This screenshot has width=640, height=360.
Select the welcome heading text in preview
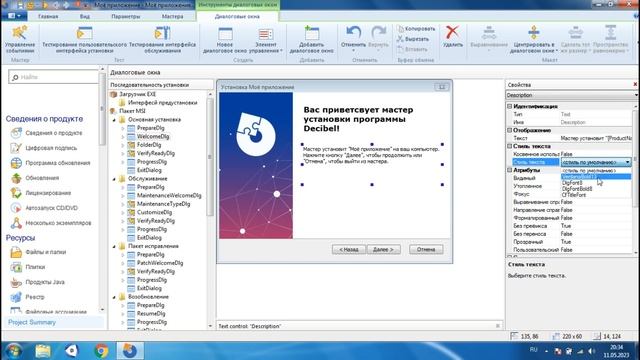tap(358, 119)
